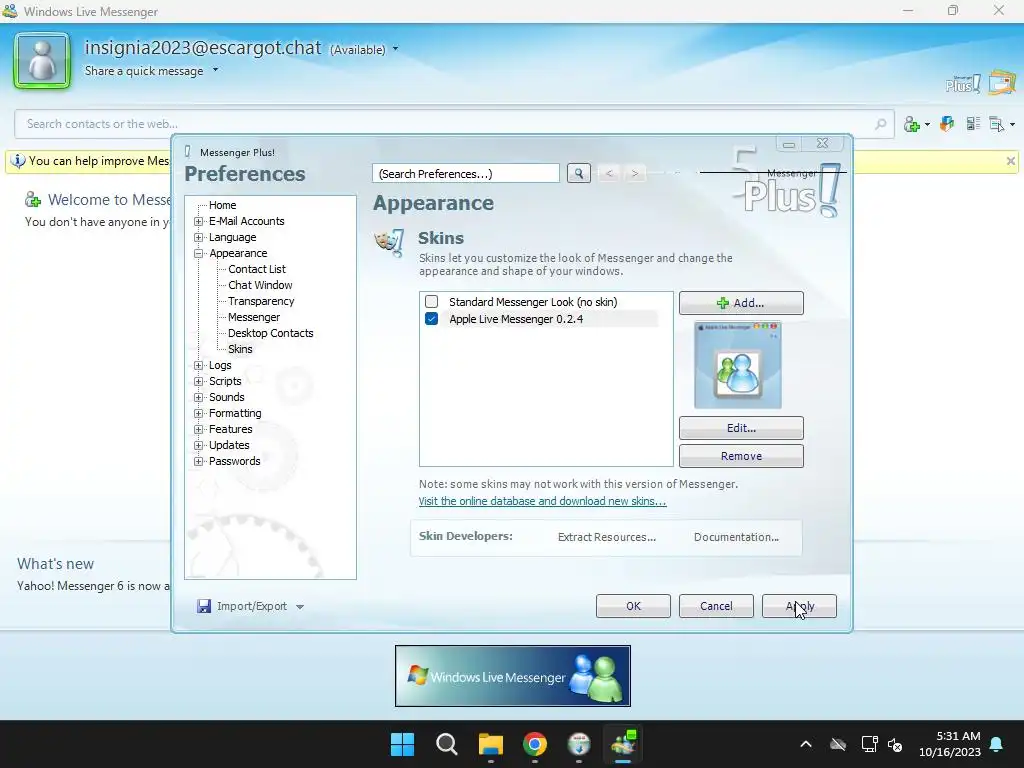Open the Messenger Plus! logo menu
The height and width of the screenshot is (768, 1024).
coord(963,84)
